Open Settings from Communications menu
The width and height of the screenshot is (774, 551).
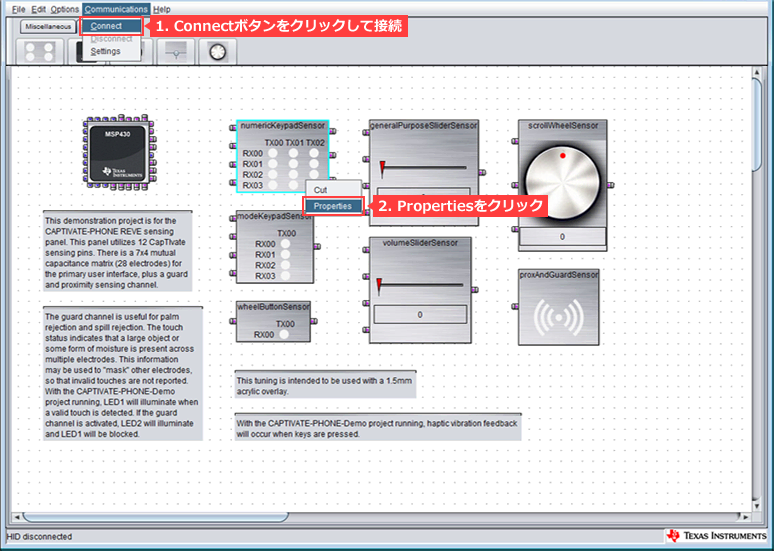click(112, 51)
